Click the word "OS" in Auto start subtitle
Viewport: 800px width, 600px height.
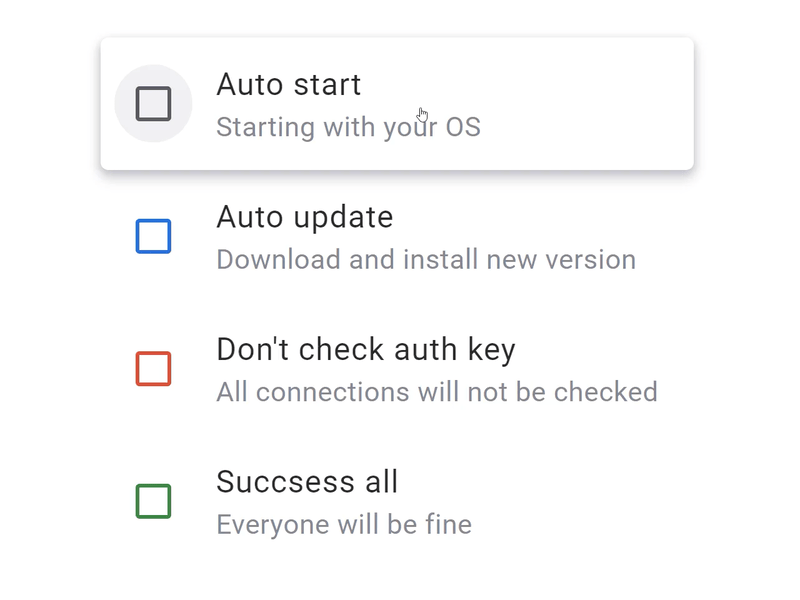[463, 127]
